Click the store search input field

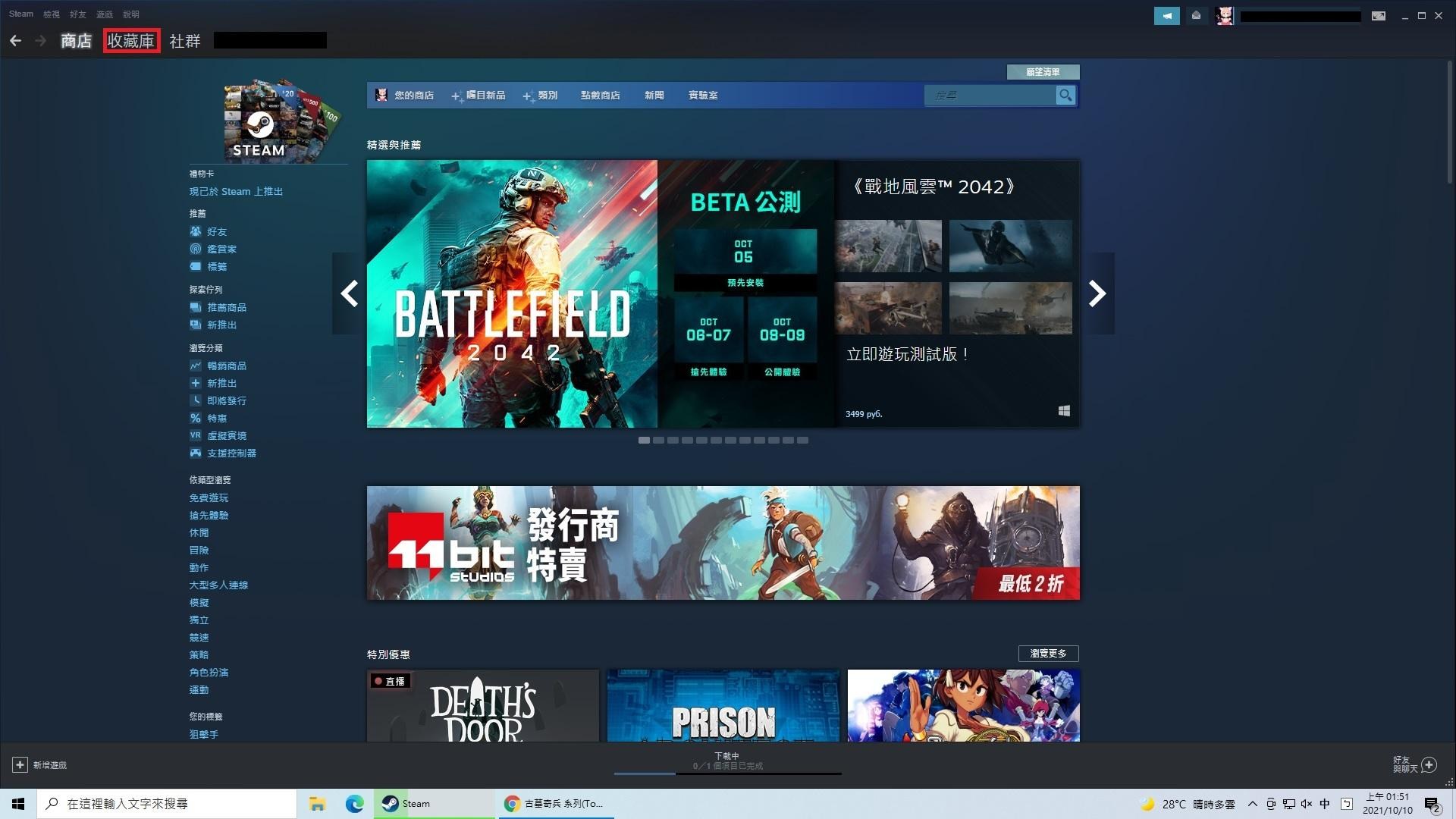[990, 96]
